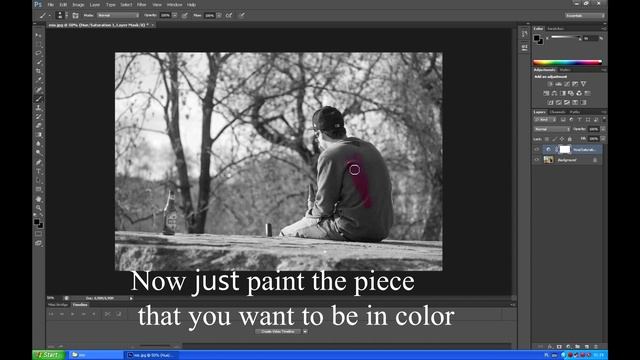Open the layer filter Kind dropdown
The height and width of the screenshot is (360, 640).
[x=545, y=120]
